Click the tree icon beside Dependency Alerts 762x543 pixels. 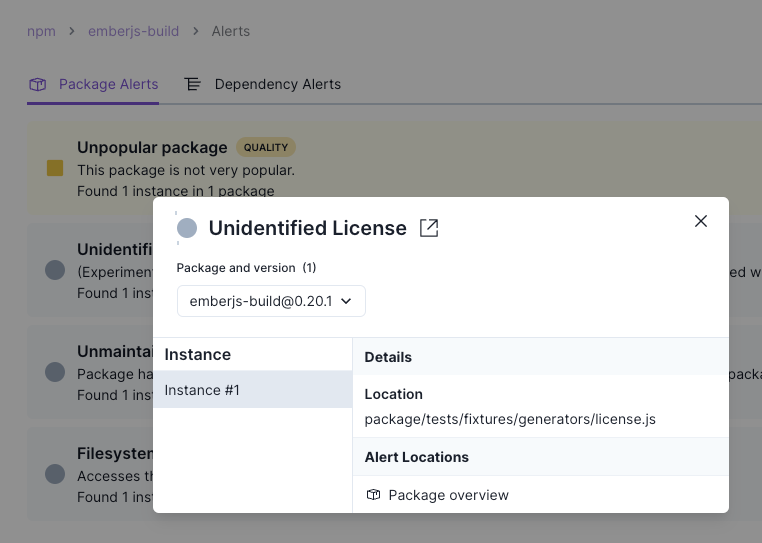[193, 84]
